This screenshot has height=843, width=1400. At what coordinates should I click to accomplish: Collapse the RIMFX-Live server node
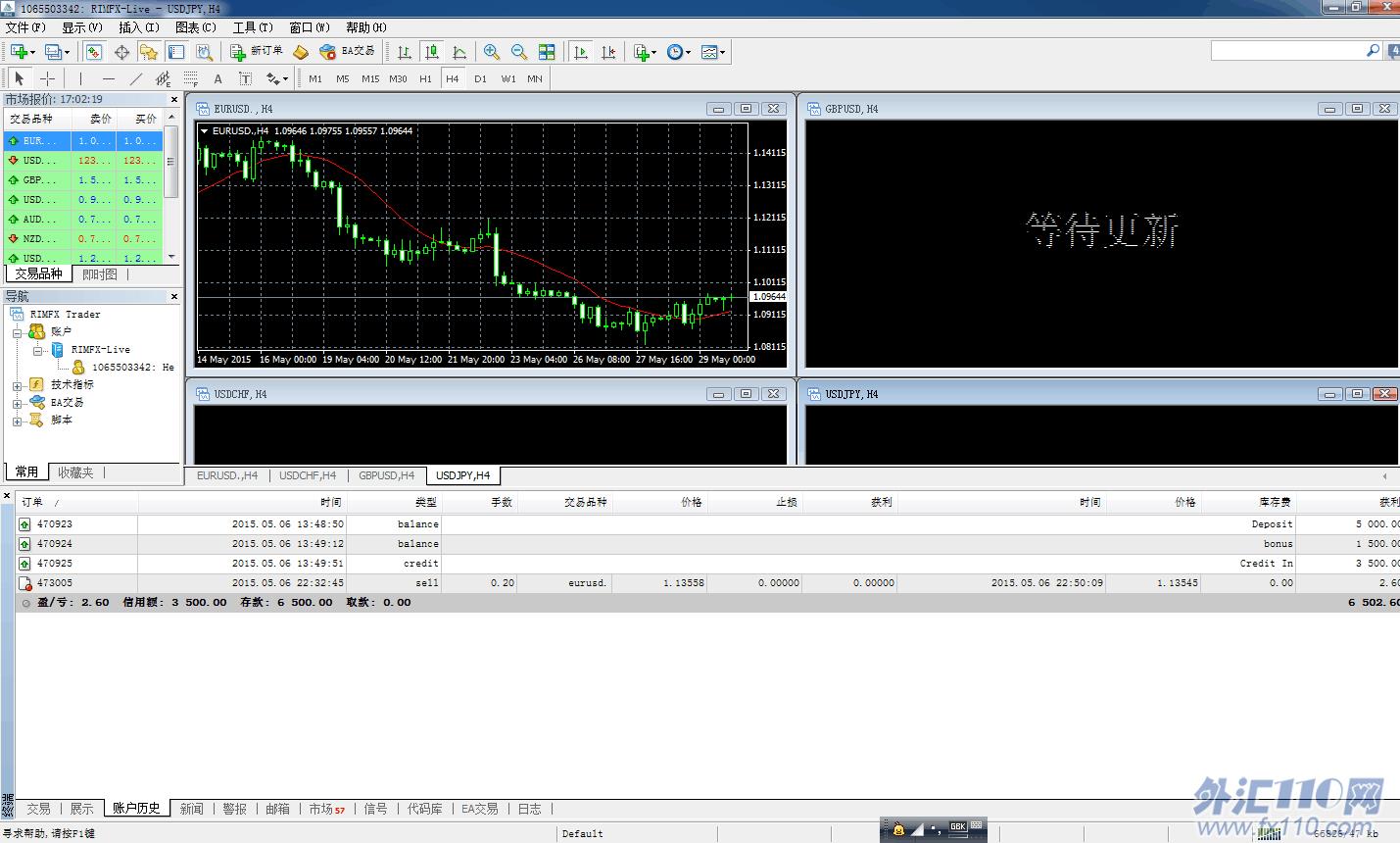coord(37,350)
